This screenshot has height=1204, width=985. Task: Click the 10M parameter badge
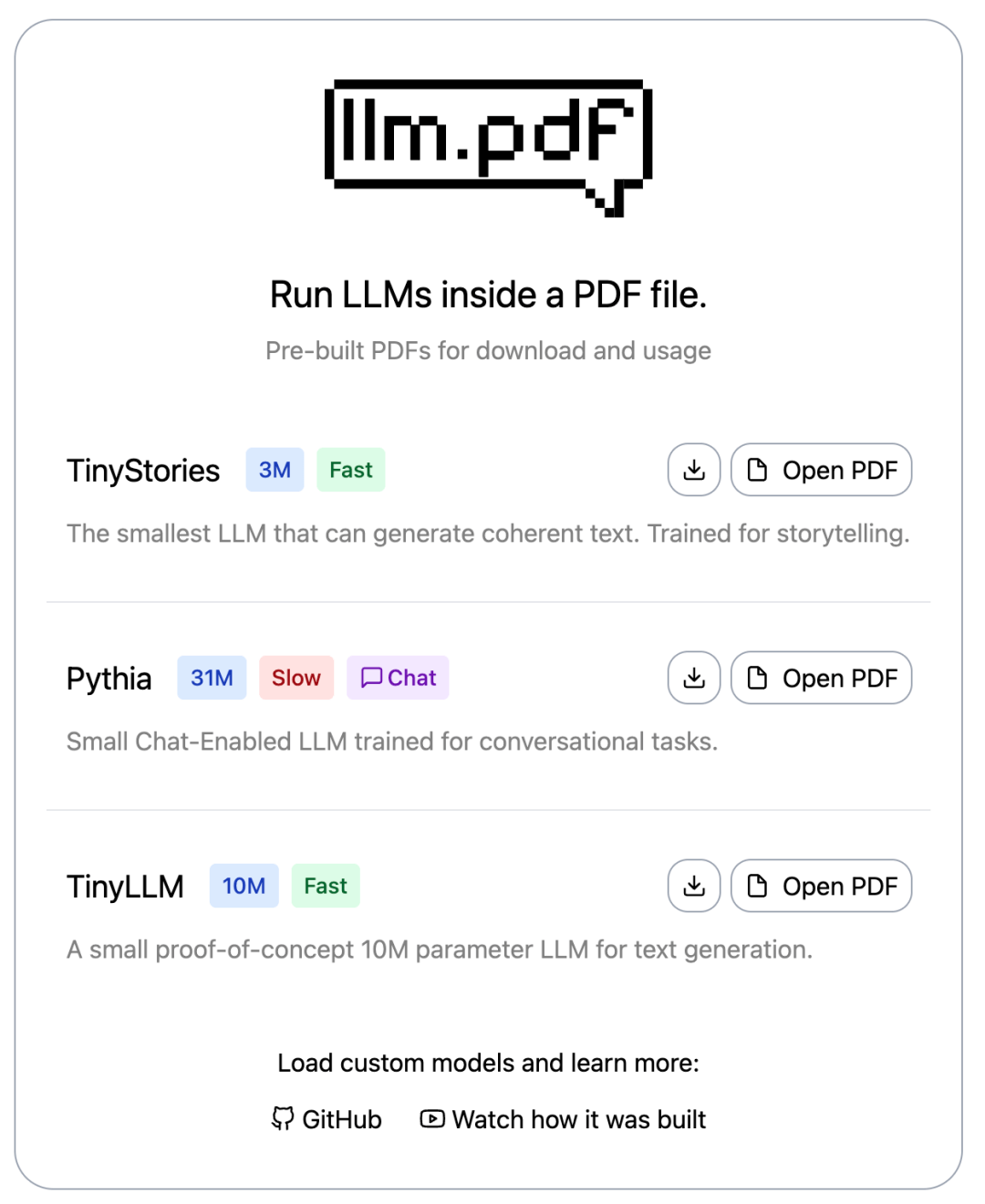244,886
